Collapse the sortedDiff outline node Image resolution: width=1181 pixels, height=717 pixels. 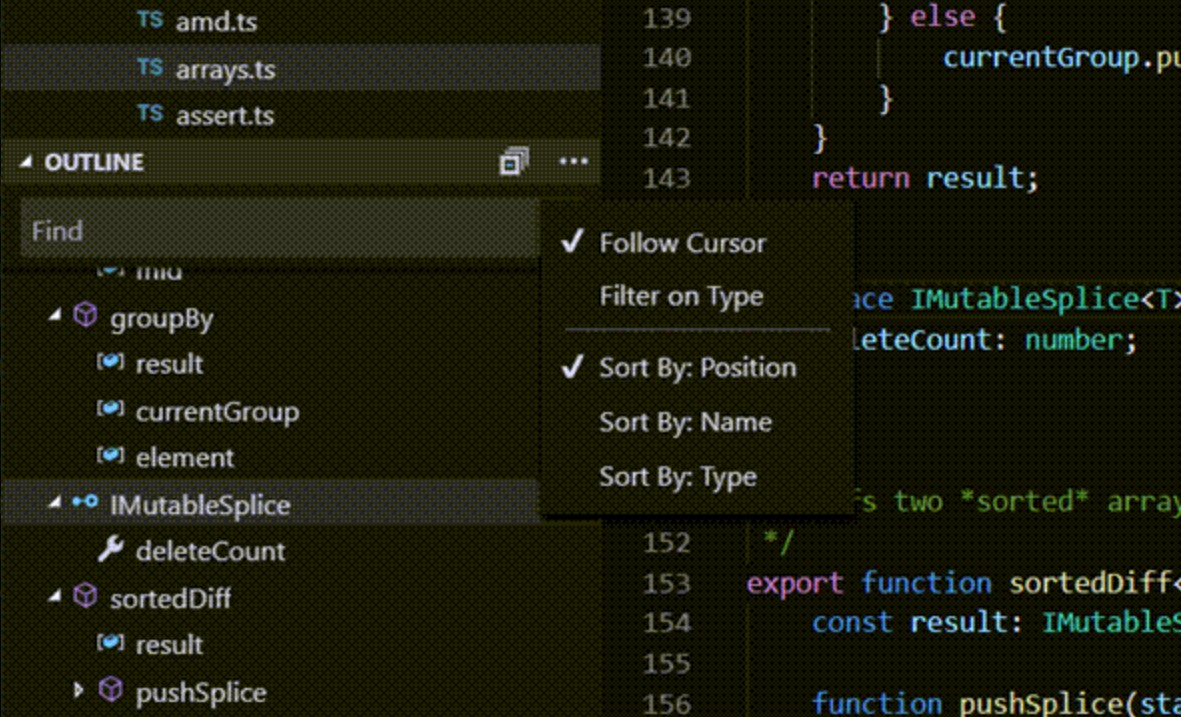54,596
